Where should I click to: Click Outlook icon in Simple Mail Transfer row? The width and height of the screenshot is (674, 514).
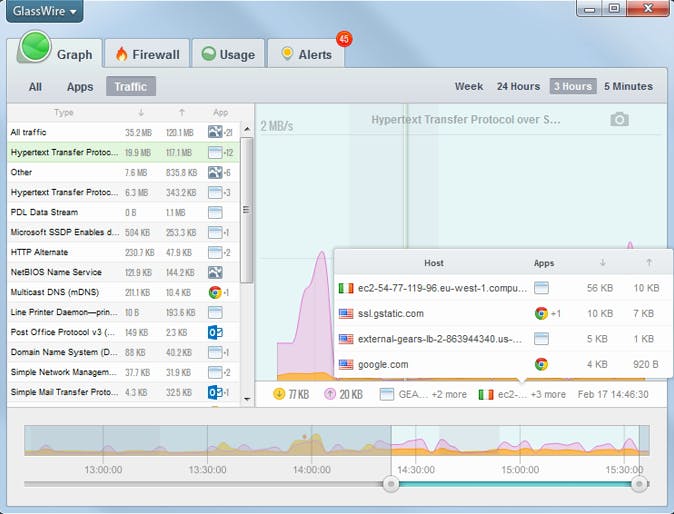click(x=215, y=392)
